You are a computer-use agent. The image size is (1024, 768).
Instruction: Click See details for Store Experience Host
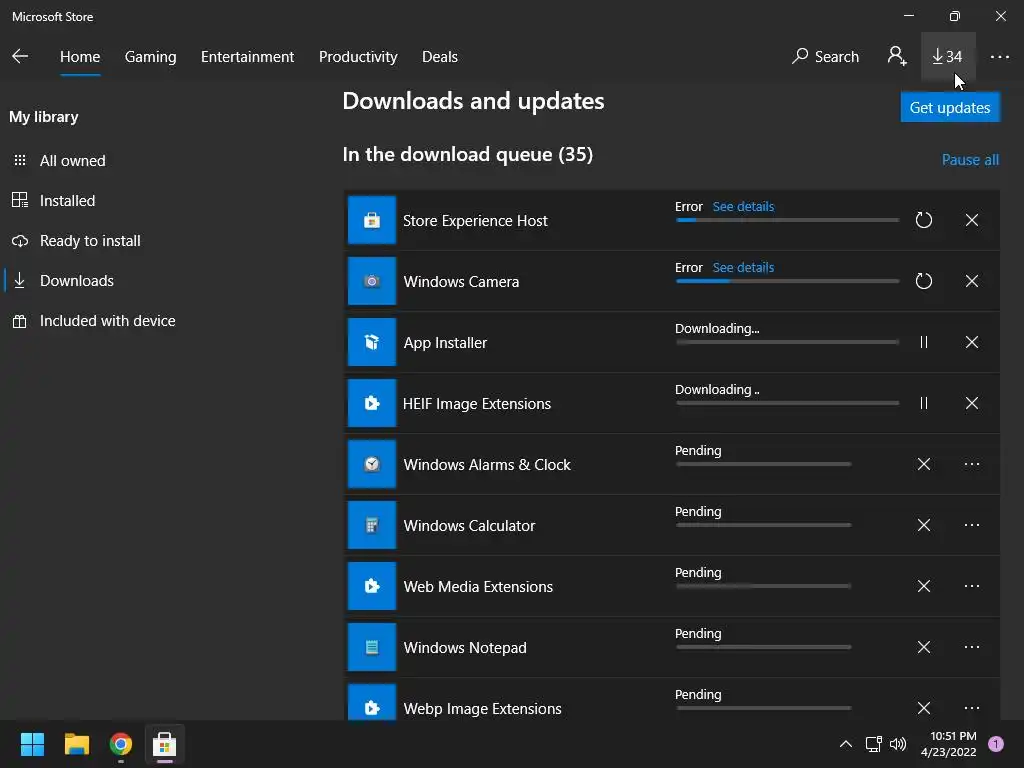tap(743, 206)
